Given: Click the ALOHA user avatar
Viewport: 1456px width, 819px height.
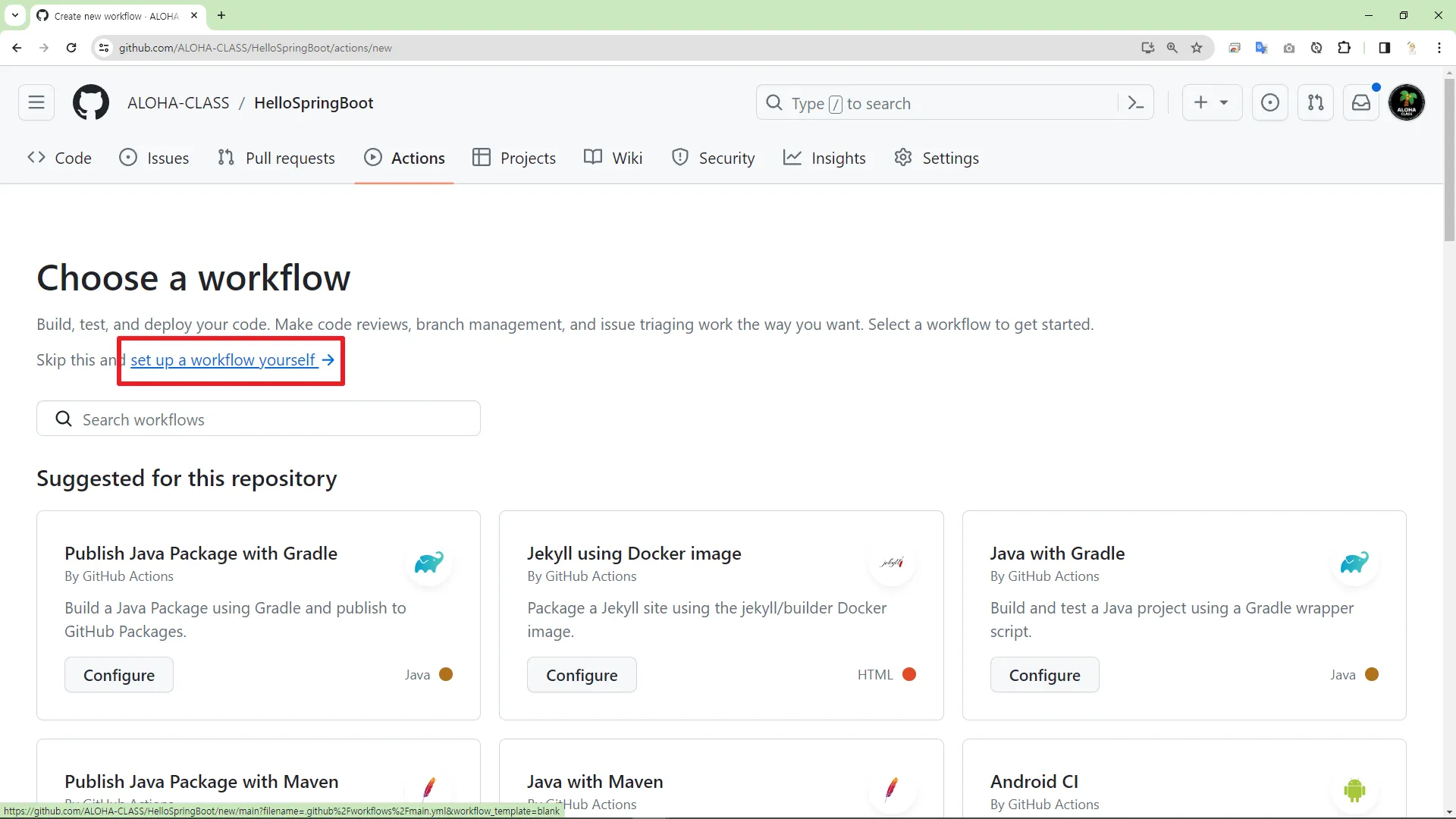Looking at the screenshot, I should pos(1407,102).
